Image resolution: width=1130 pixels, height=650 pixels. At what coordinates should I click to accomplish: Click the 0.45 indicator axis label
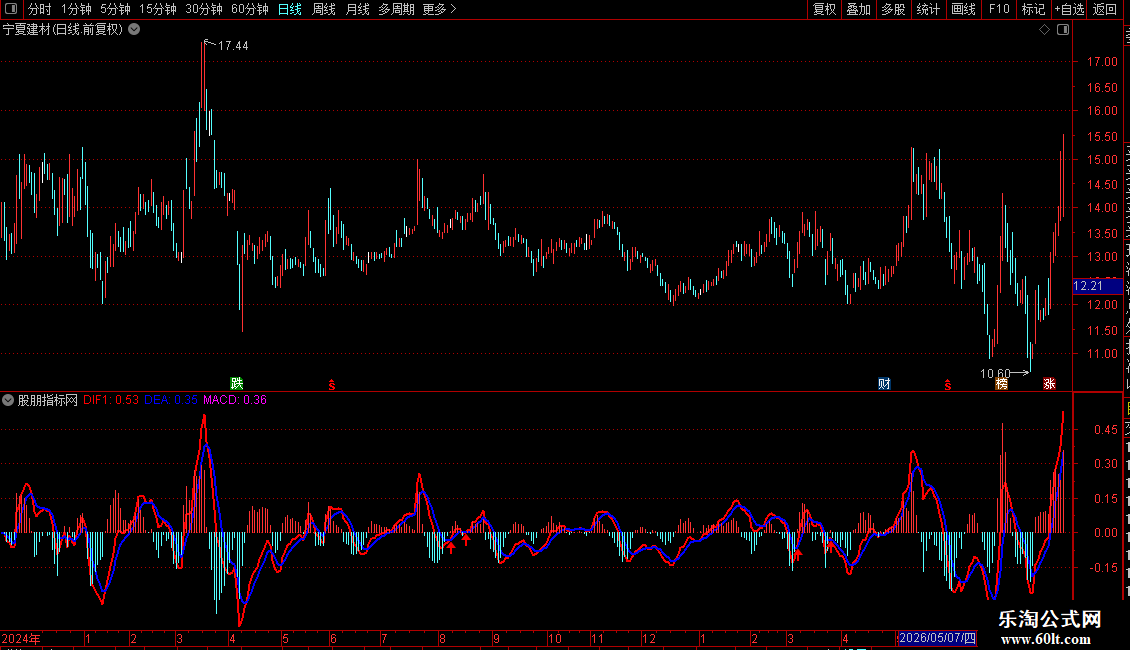coord(1105,429)
